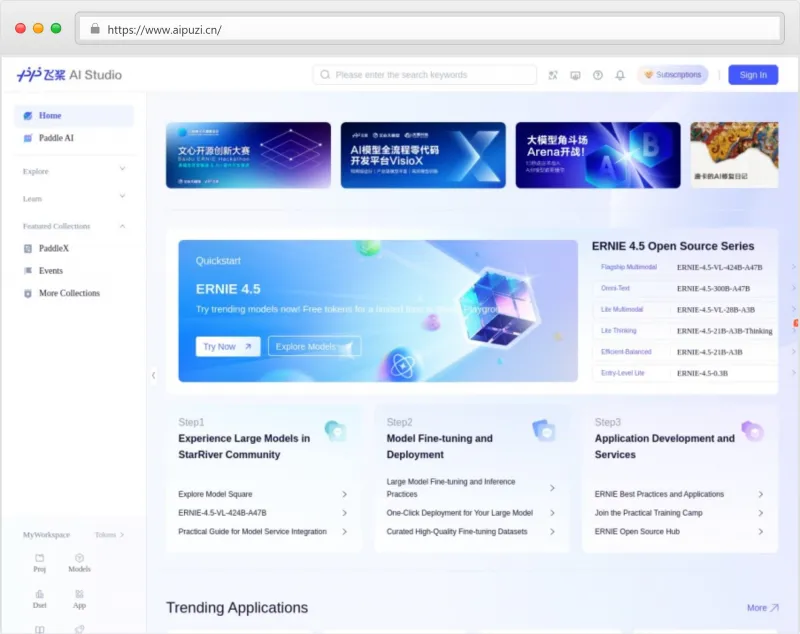Open Proj in MyWorkspace

click(x=40, y=562)
